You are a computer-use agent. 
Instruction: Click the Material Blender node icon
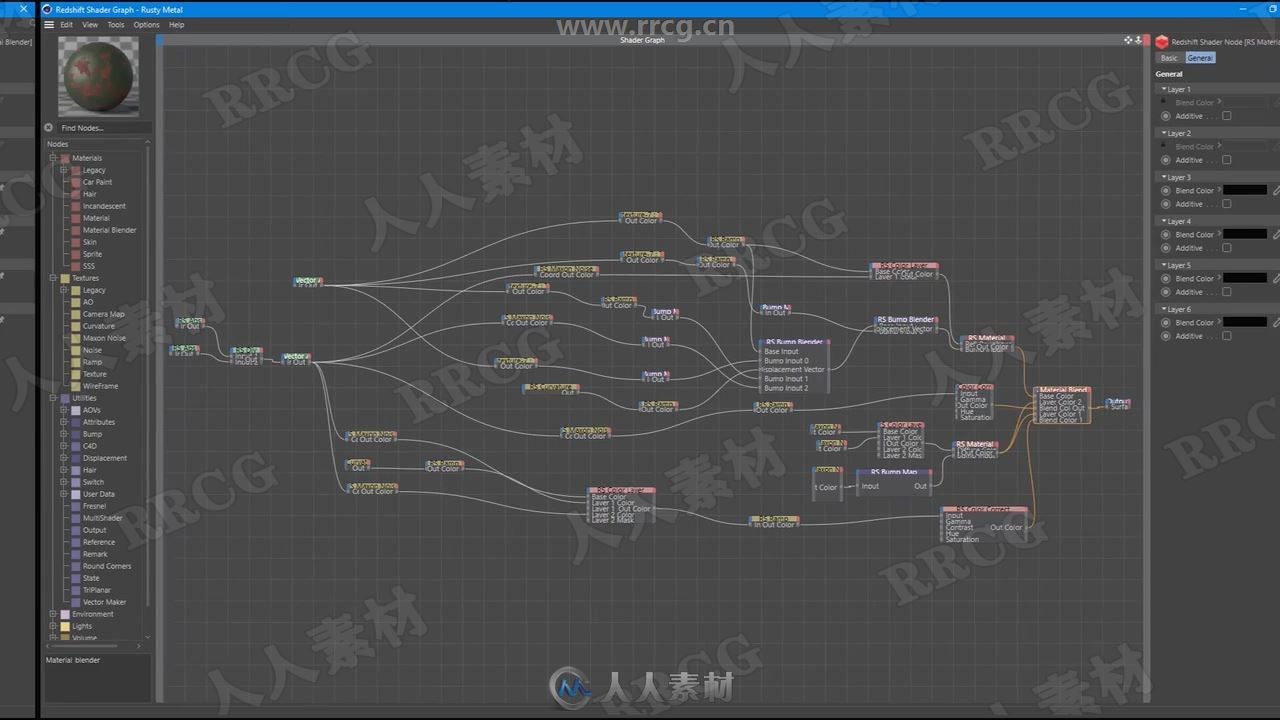pos(75,230)
